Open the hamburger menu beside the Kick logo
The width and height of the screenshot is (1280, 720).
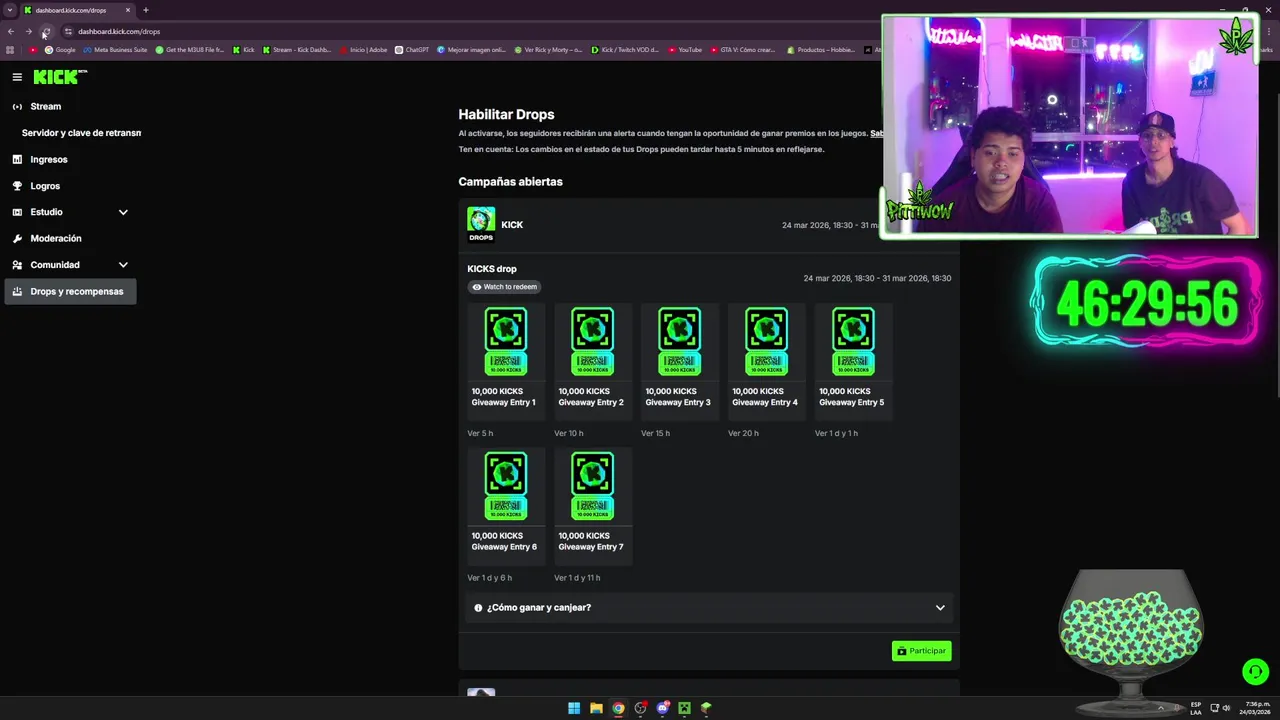point(17,77)
